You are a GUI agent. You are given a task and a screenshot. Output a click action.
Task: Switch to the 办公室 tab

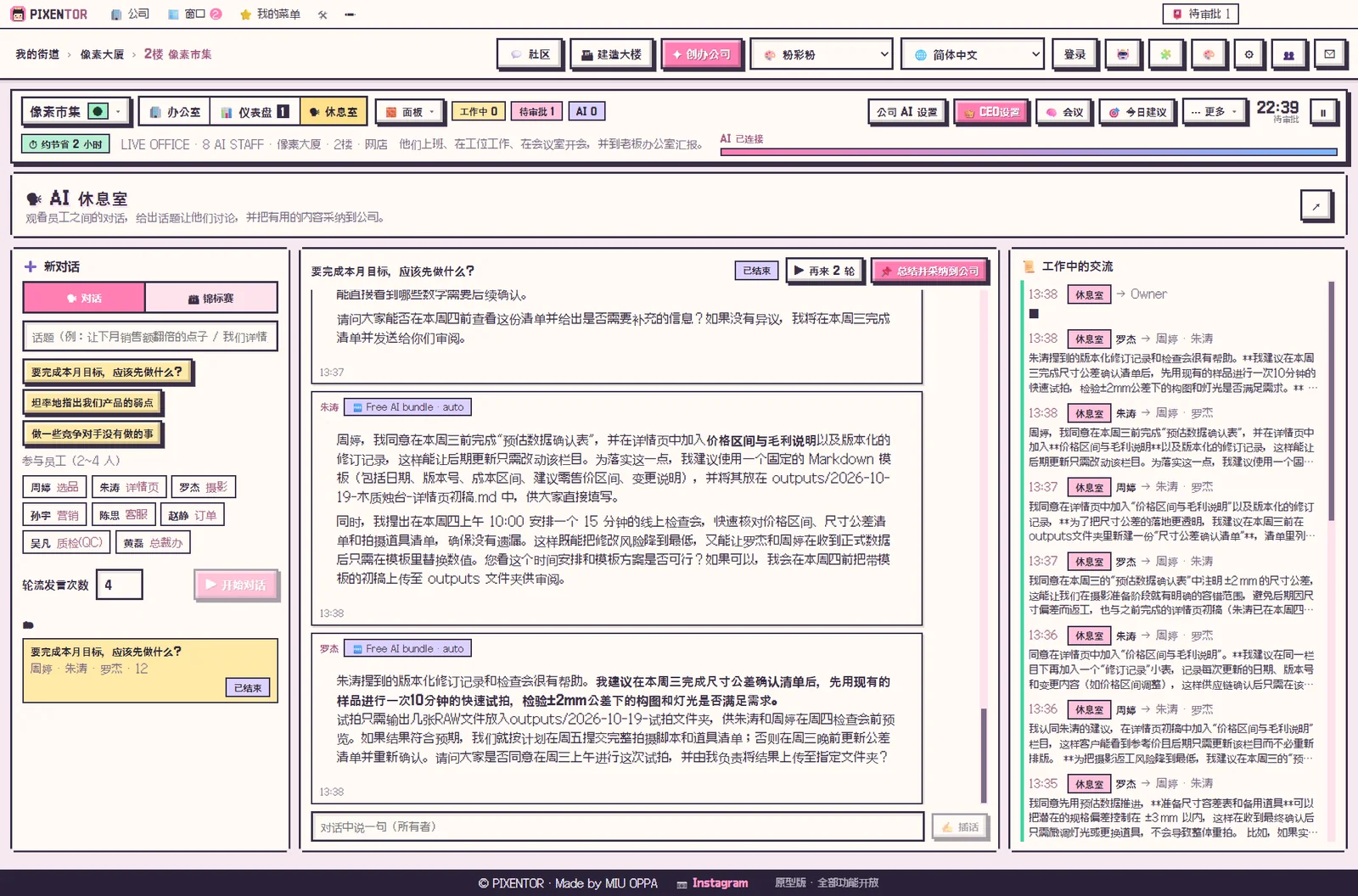coord(175,112)
